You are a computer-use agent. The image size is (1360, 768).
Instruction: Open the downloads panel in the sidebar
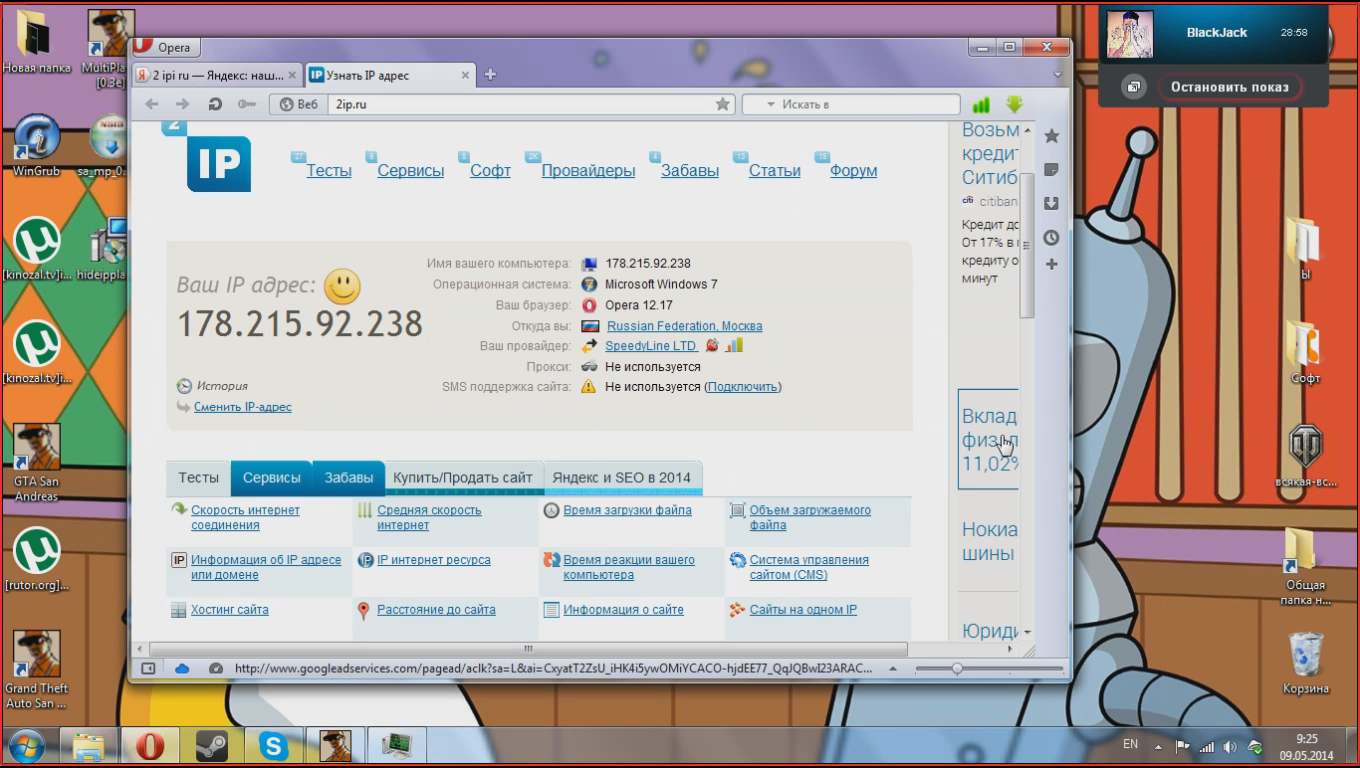pyautogui.click(x=1051, y=203)
